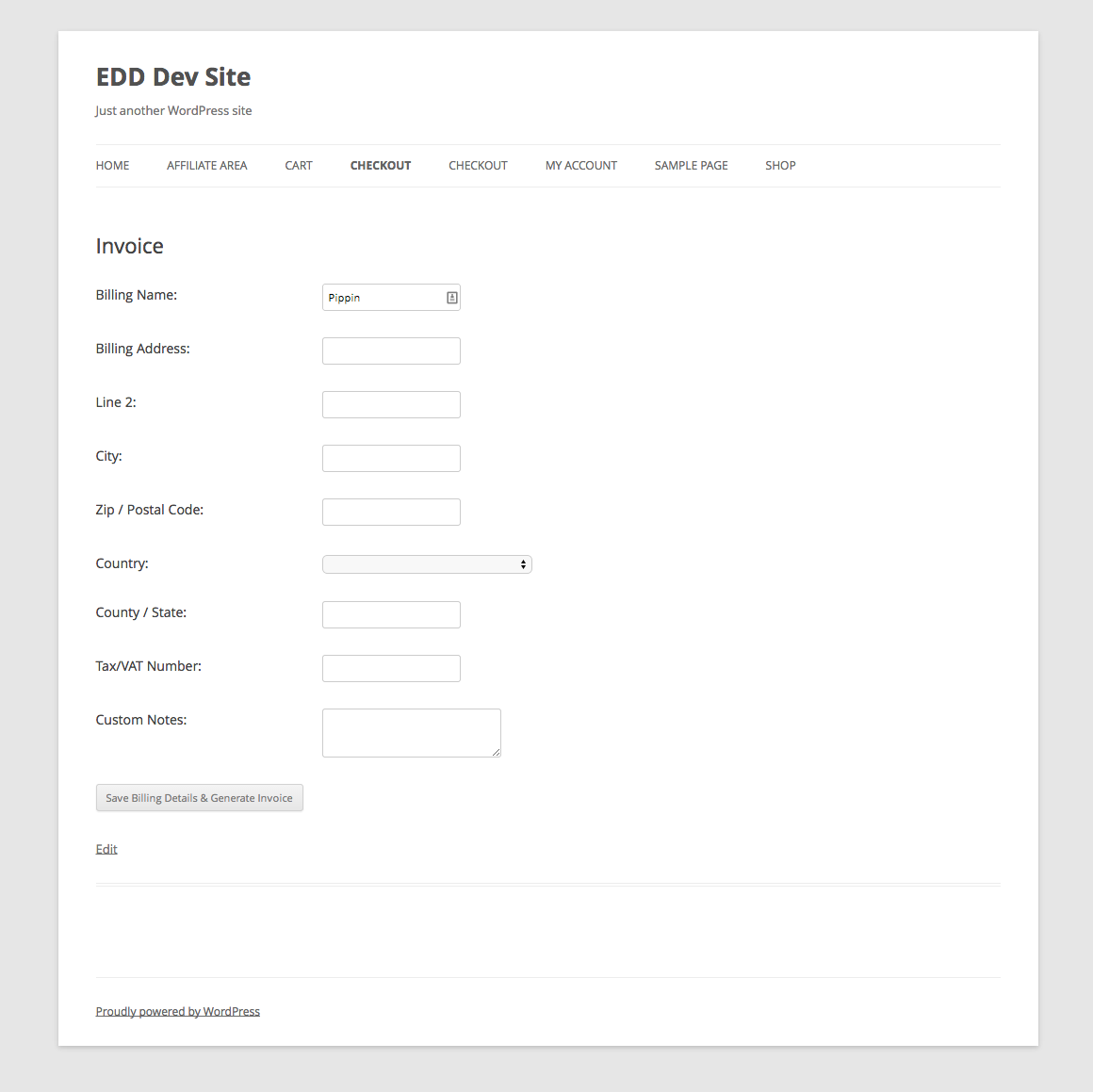Click the Custom Notes: label
This screenshot has height=1092, width=1093.
click(140, 720)
